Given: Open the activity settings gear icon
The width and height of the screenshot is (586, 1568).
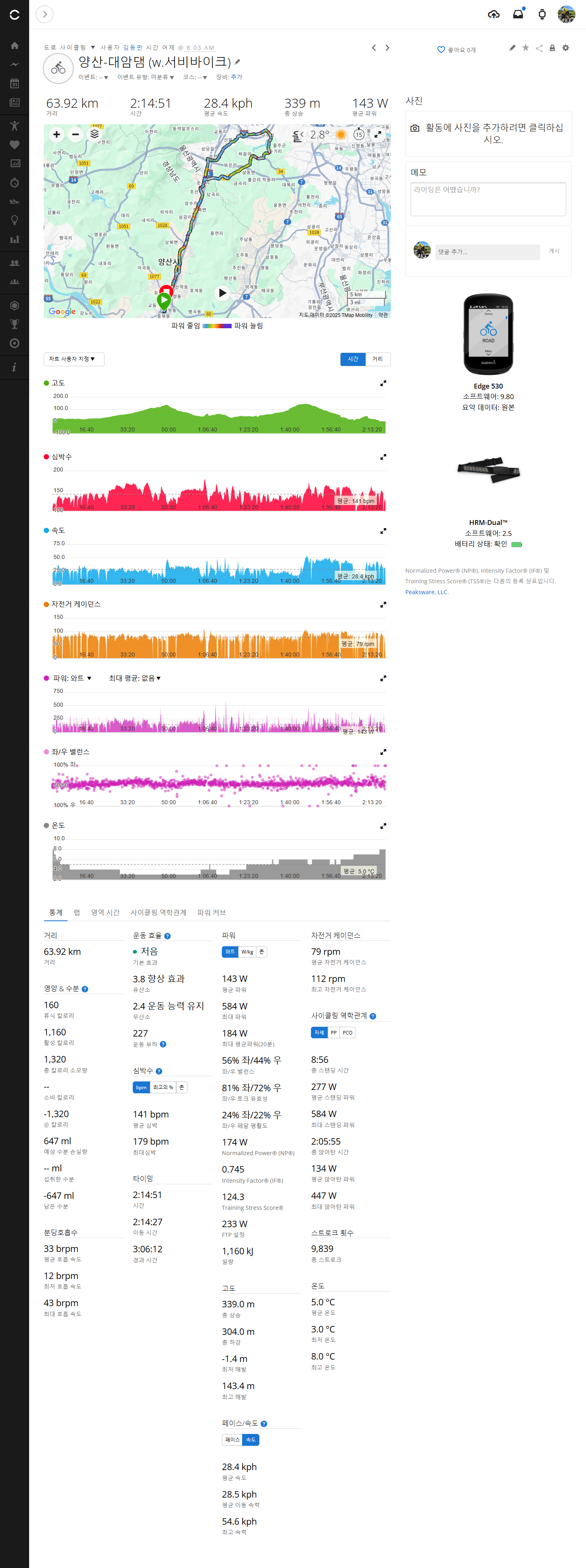Looking at the screenshot, I should [x=566, y=47].
